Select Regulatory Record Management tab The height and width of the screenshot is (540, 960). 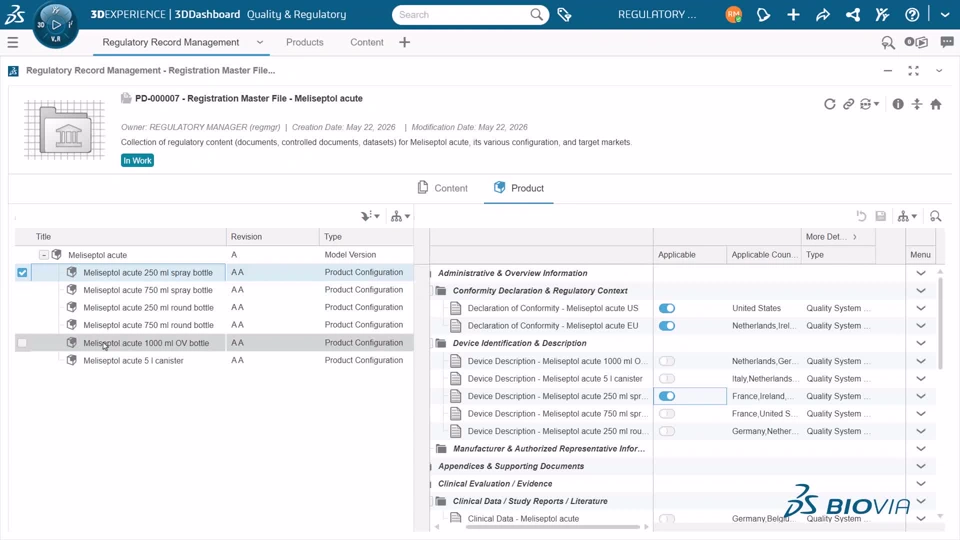pyautogui.click(x=171, y=42)
